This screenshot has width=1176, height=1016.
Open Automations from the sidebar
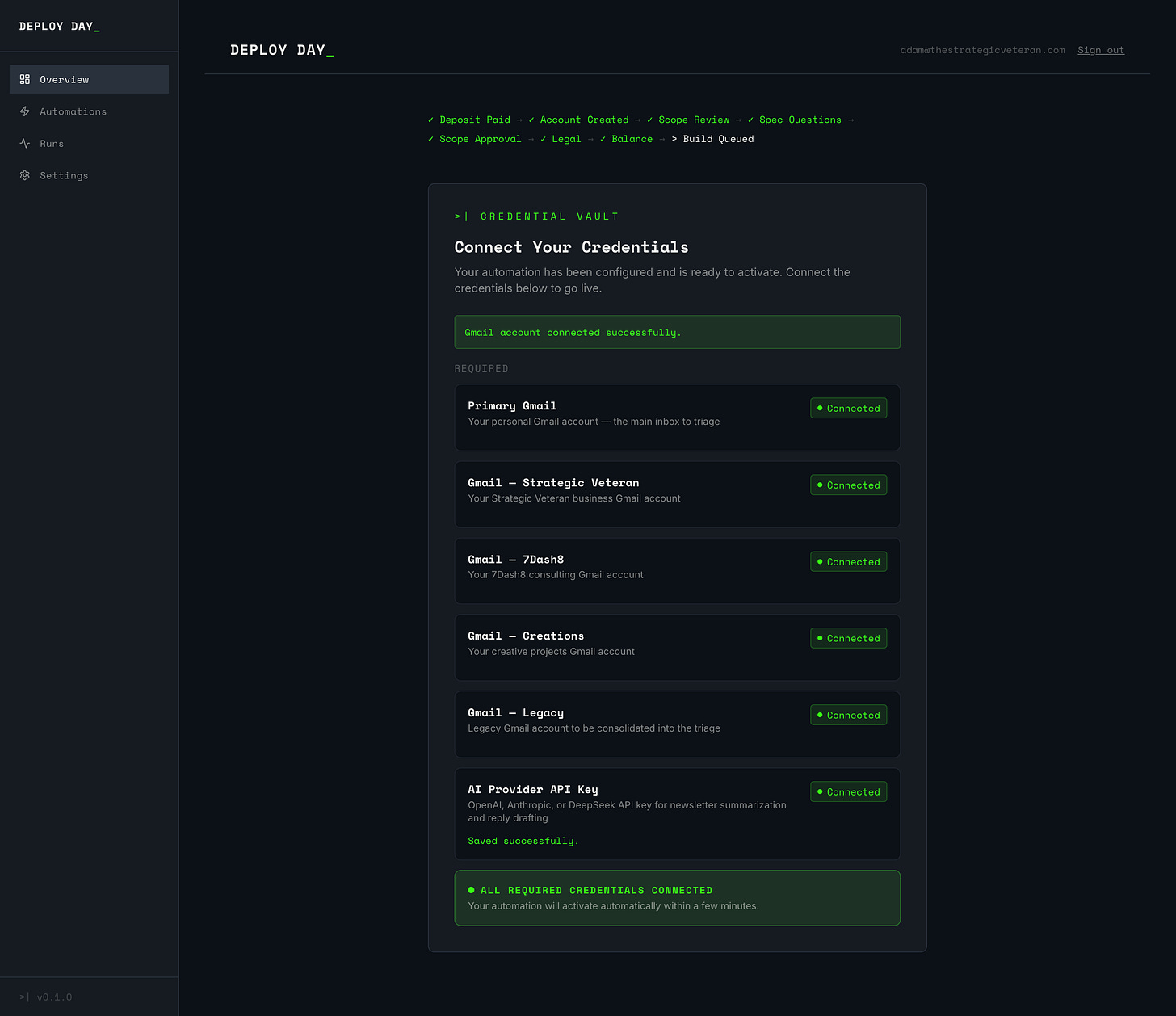89,111
